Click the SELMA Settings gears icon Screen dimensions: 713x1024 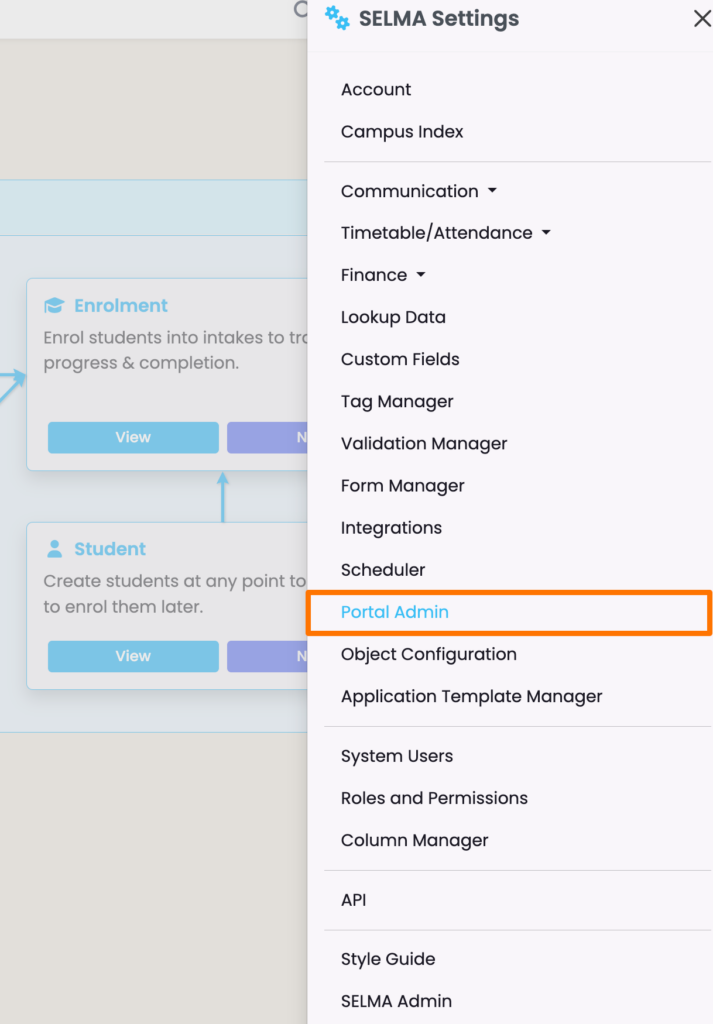(x=337, y=18)
